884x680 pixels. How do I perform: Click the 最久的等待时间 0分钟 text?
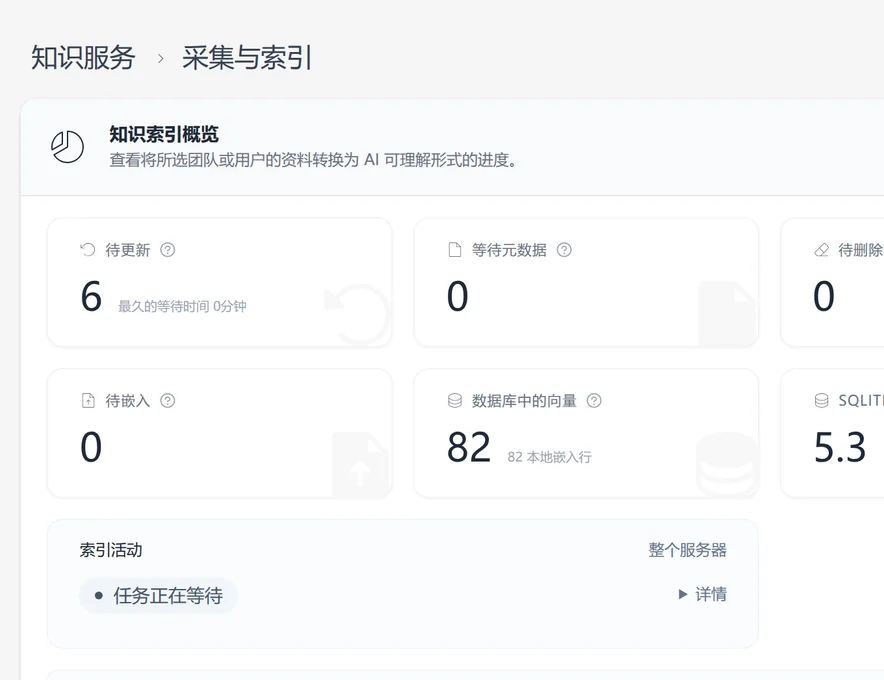(182, 306)
